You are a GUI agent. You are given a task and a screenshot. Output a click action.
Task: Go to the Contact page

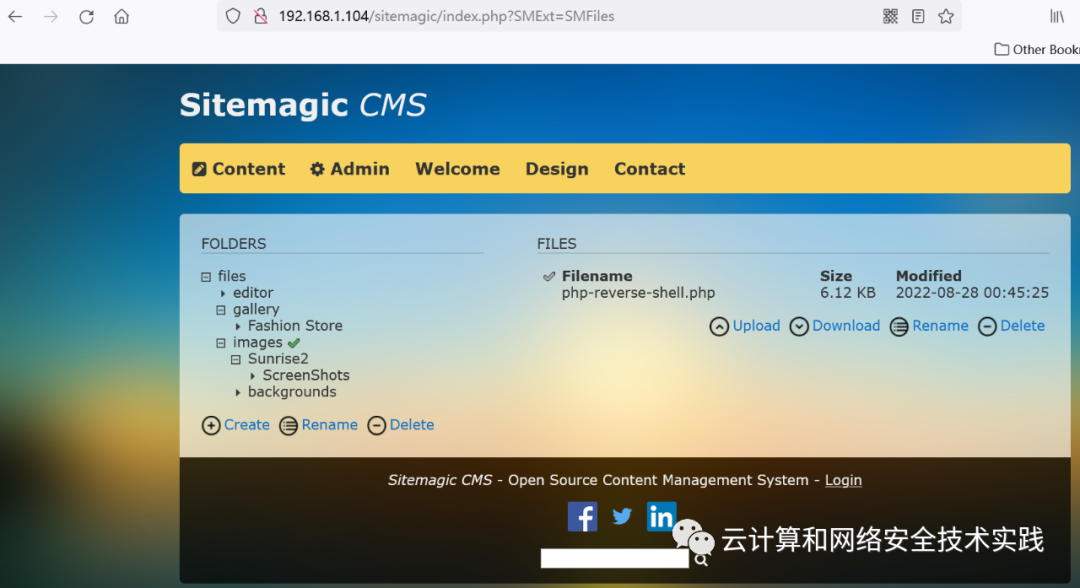click(650, 169)
